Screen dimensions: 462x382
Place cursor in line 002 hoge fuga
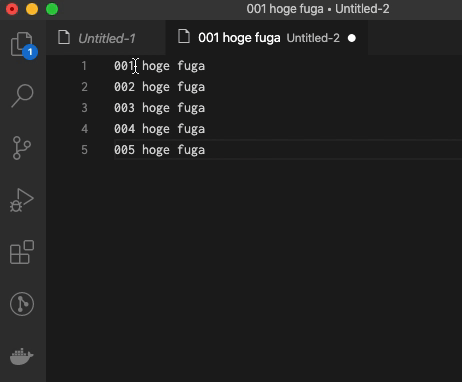tap(159, 87)
